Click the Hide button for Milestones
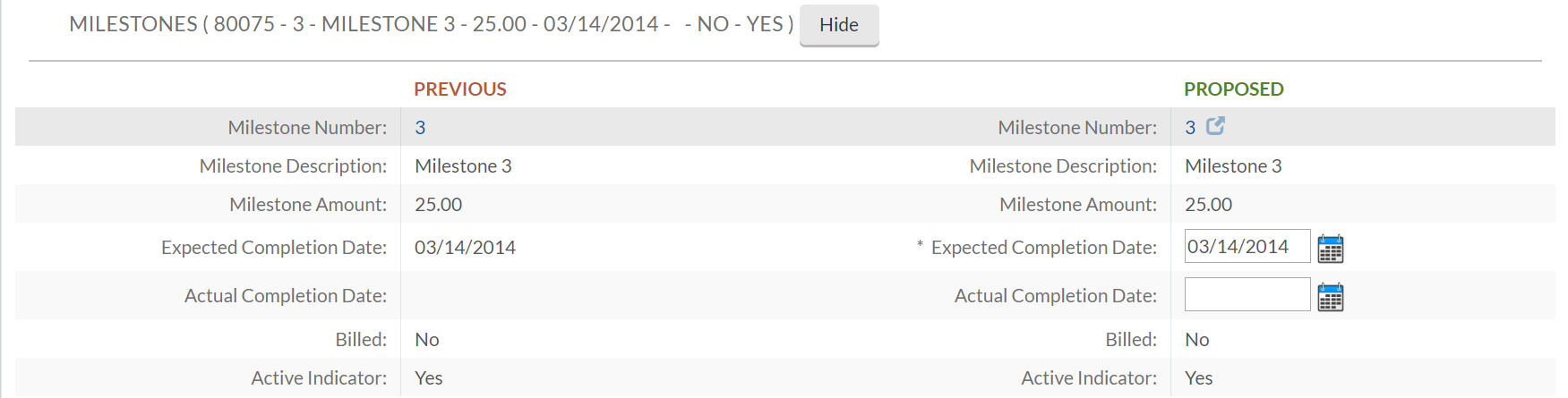Screen dimensions: 1568x398 838,25
